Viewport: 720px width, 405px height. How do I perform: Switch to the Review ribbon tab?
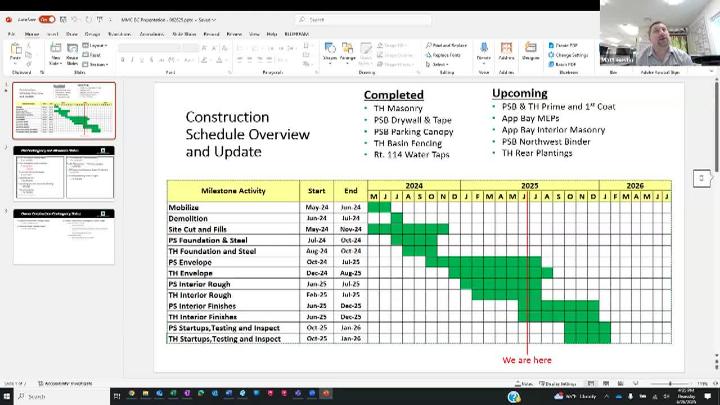point(234,34)
